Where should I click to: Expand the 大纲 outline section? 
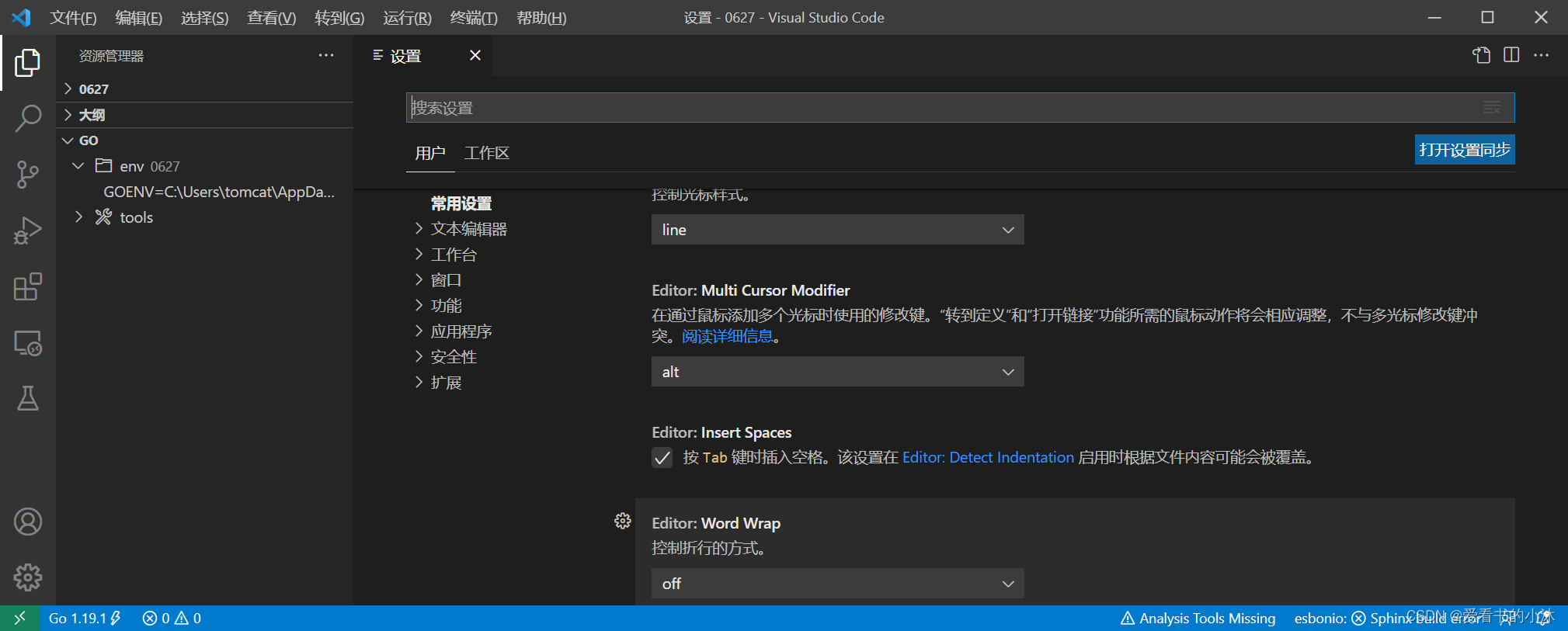(x=206, y=115)
